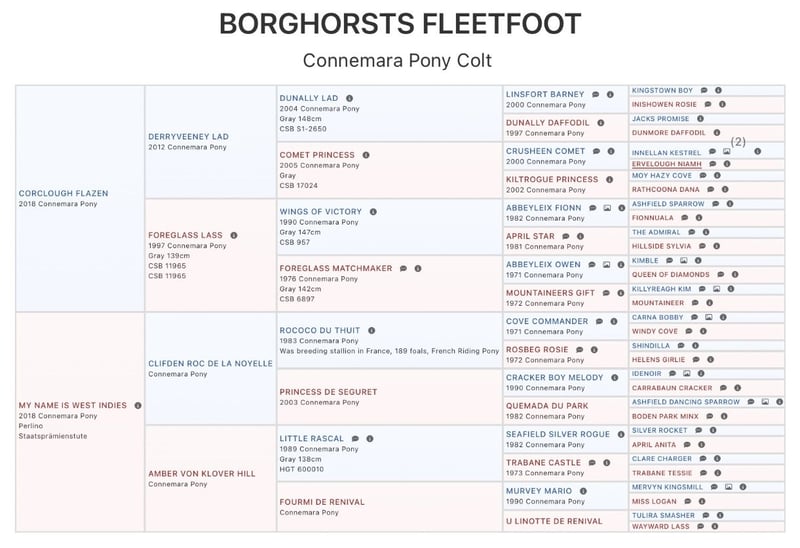Open Ervelough Niamh underlined link
This screenshot has width=800, height=548.
pos(666,163)
